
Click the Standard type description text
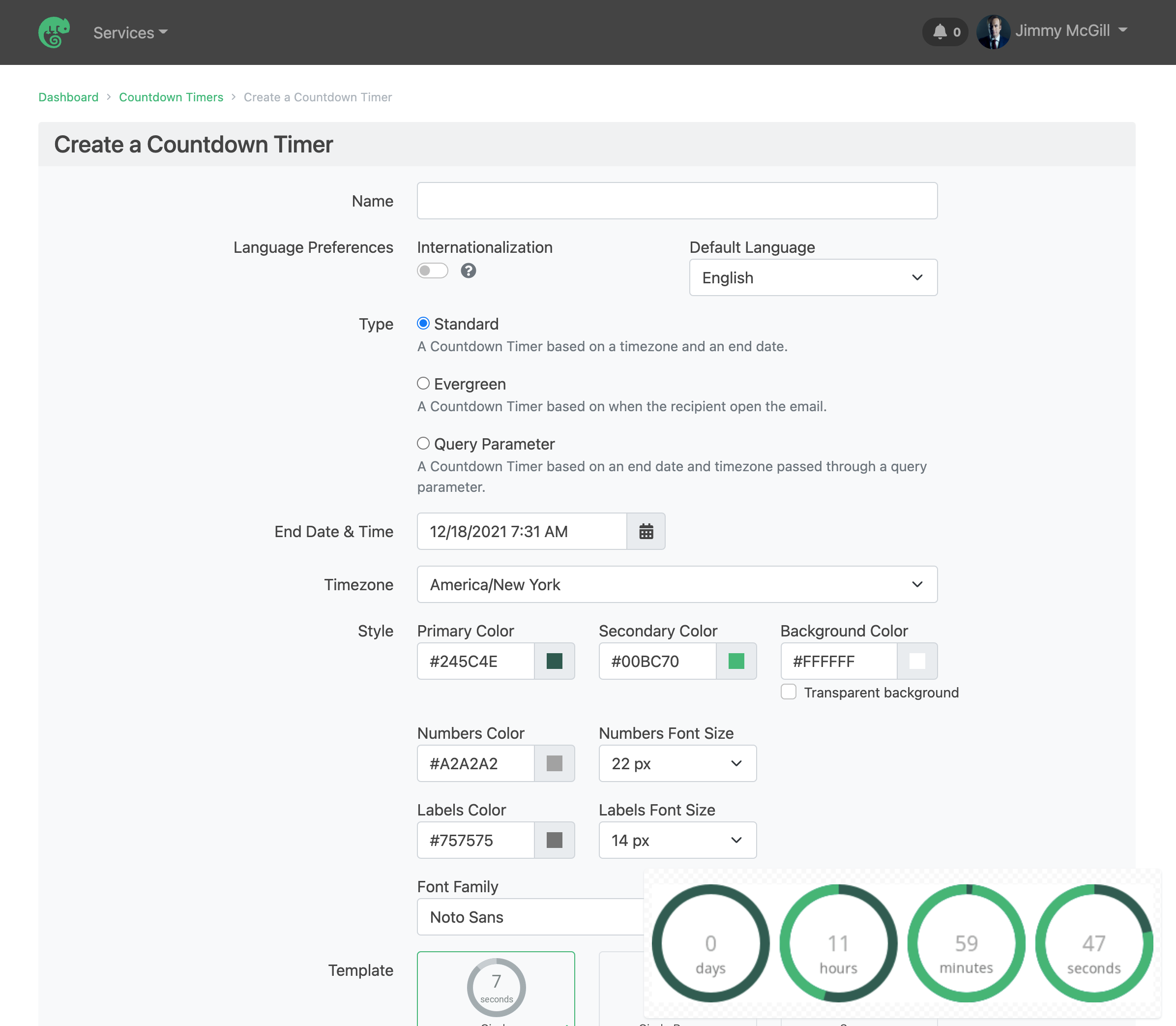pyautogui.click(x=602, y=346)
